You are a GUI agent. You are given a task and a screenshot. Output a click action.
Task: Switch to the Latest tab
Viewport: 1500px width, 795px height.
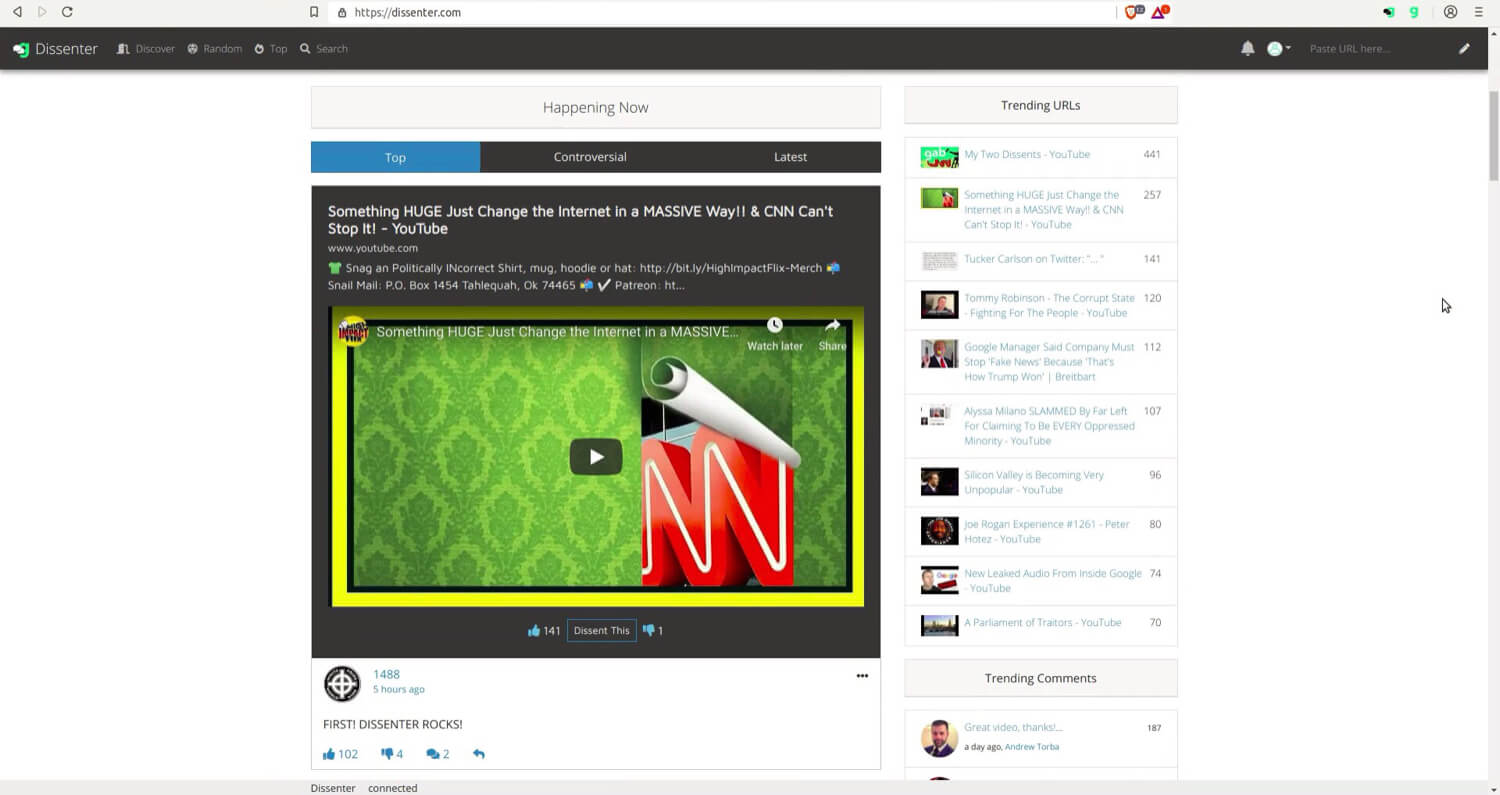coord(790,157)
